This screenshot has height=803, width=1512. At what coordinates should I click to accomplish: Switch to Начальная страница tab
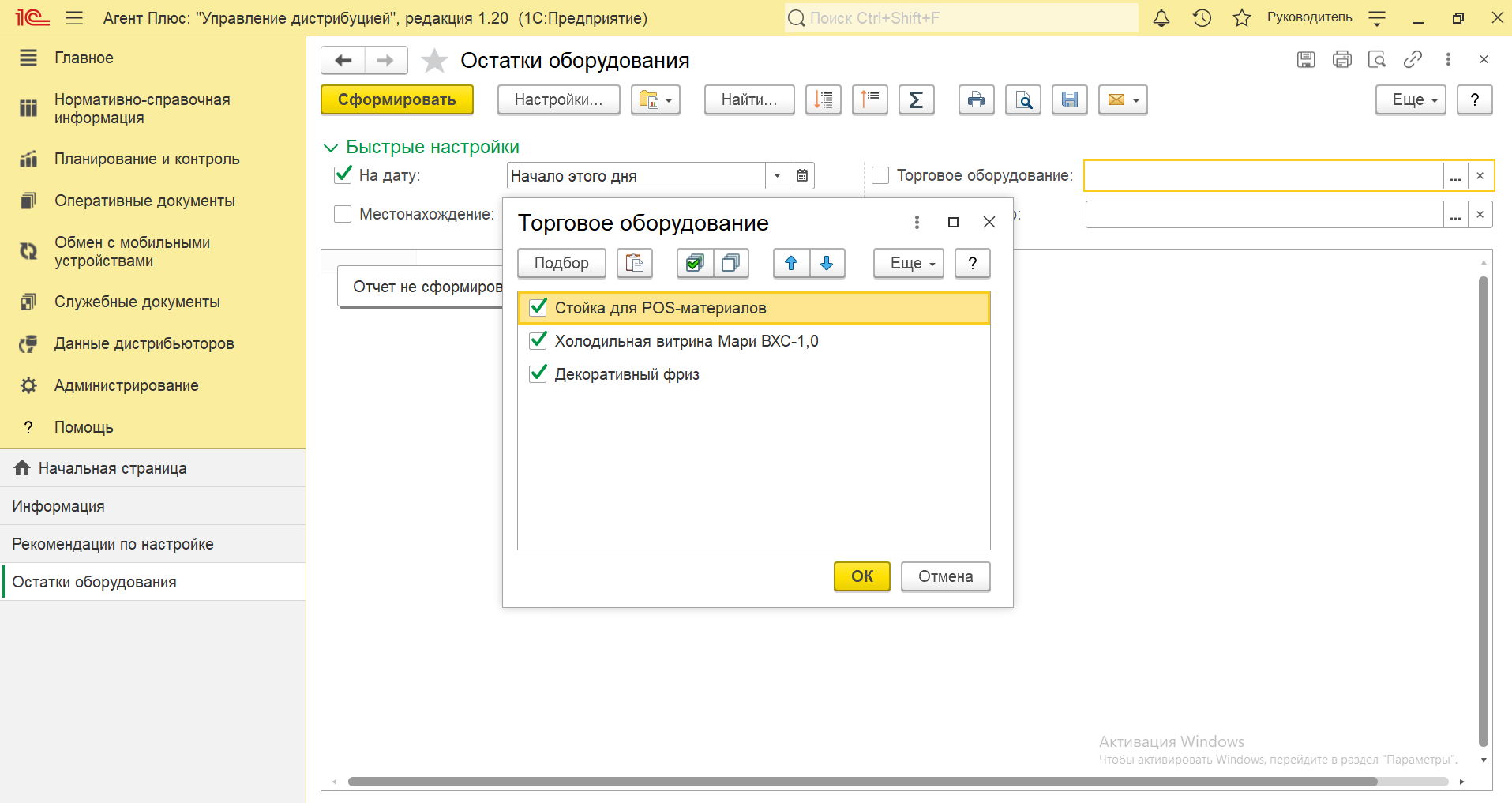[x=152, y=468]
